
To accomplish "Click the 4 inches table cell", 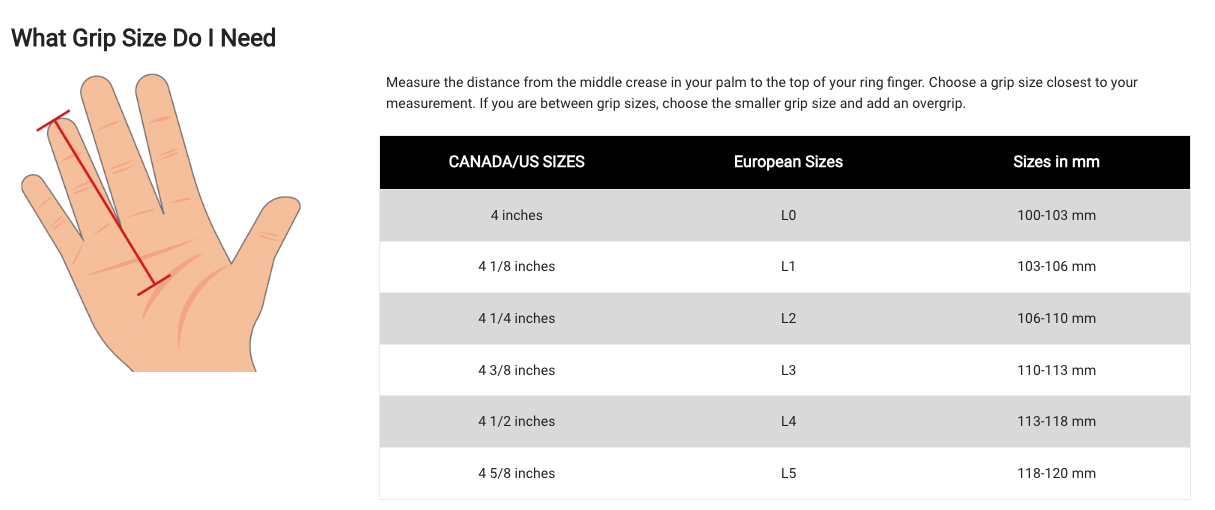I will [516, 215].
